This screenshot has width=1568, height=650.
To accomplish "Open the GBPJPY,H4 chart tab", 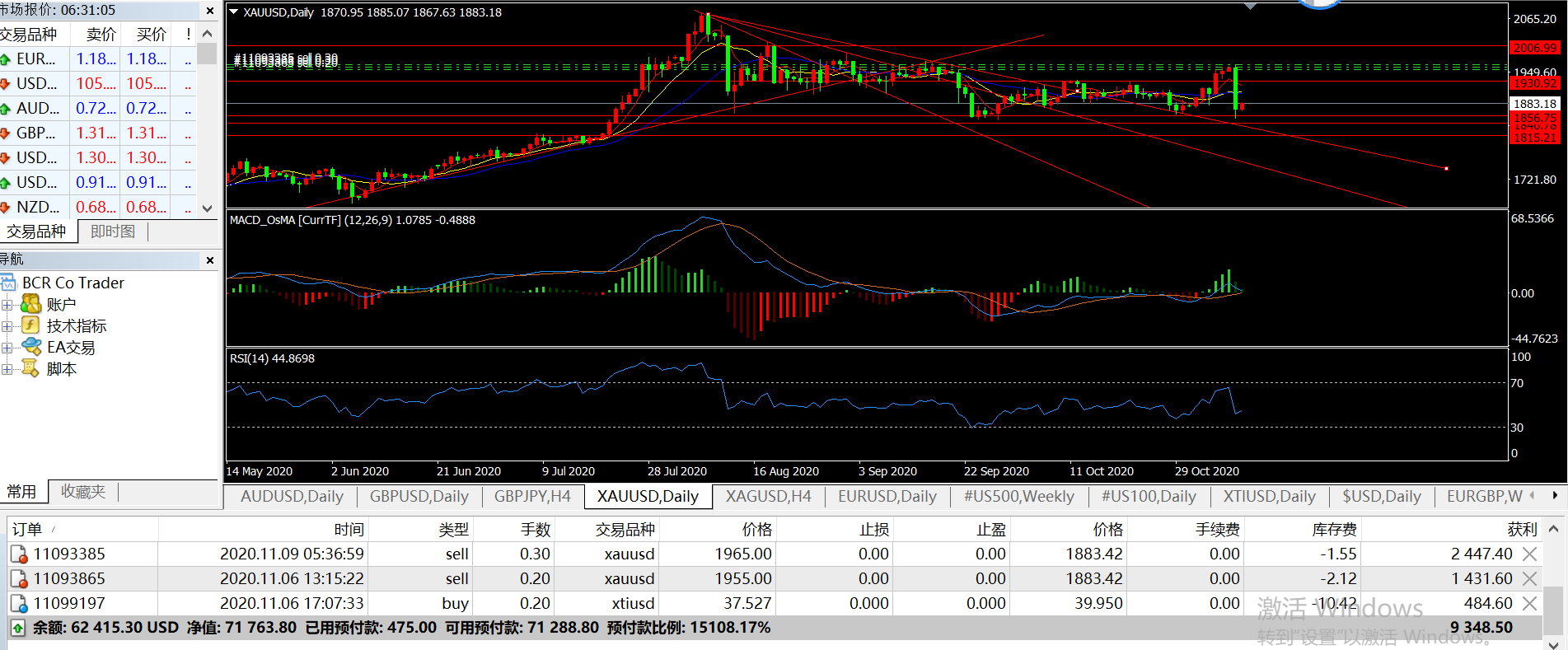I will point(532,497).
